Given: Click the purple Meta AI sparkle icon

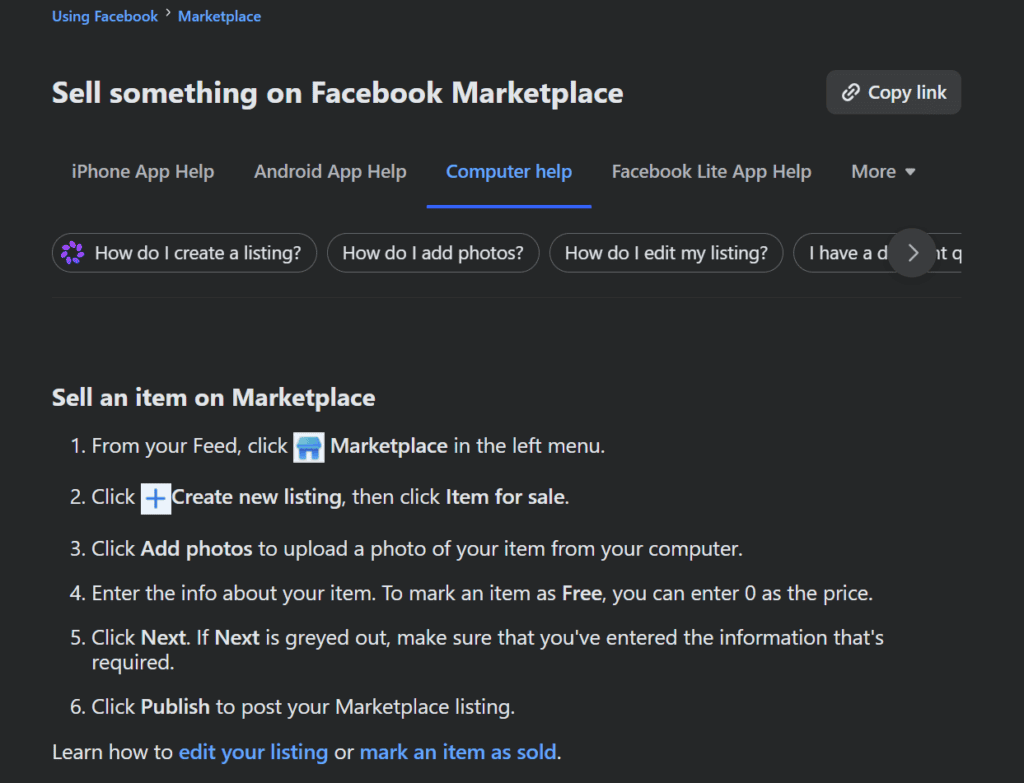Looking at the screenshot, I should pos(72,253).
